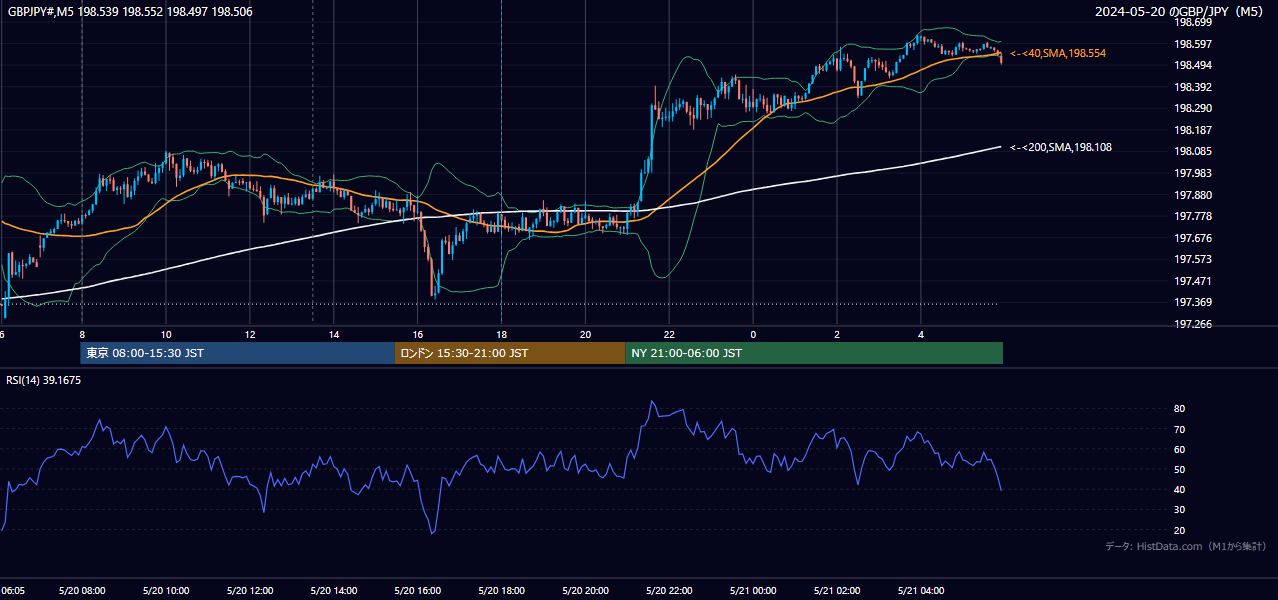Click price axis label 197.369
The image size is (1278, 600).
[1193, 303]
